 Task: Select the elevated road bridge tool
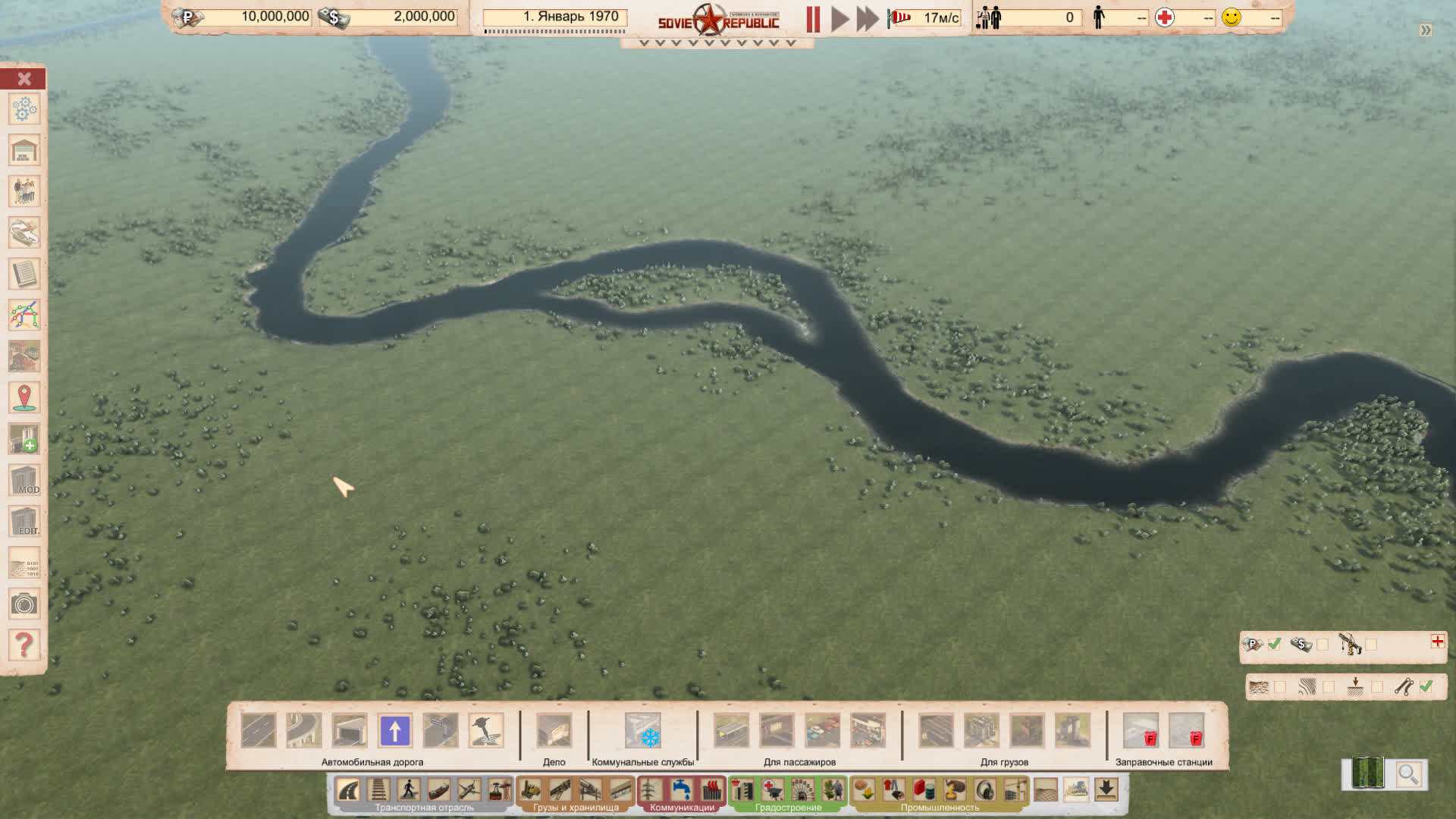(x=304, y=731)
